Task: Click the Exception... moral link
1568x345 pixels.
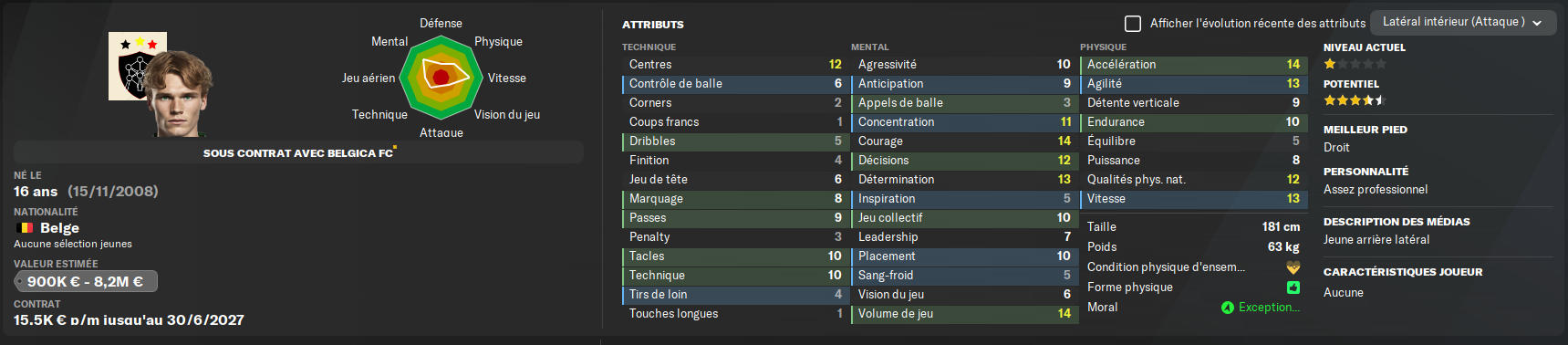Action: (x=1269, y=308)
